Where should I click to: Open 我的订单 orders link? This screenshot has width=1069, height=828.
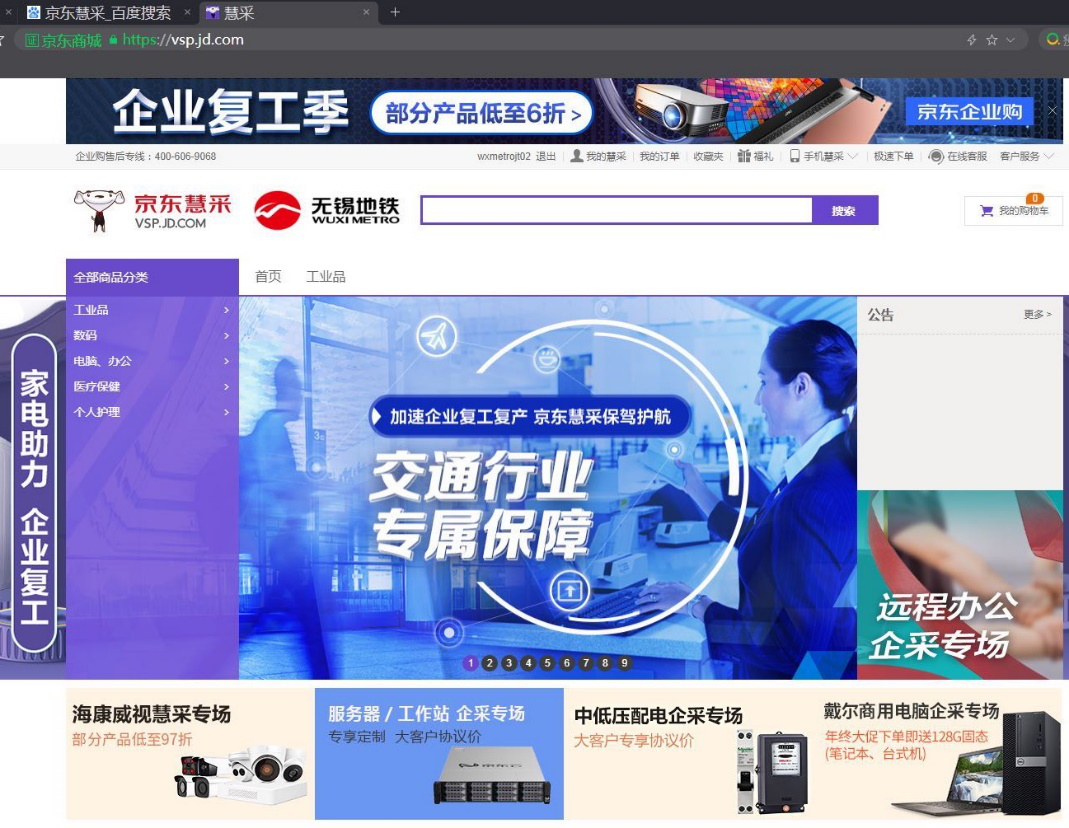tap(659, 156)
